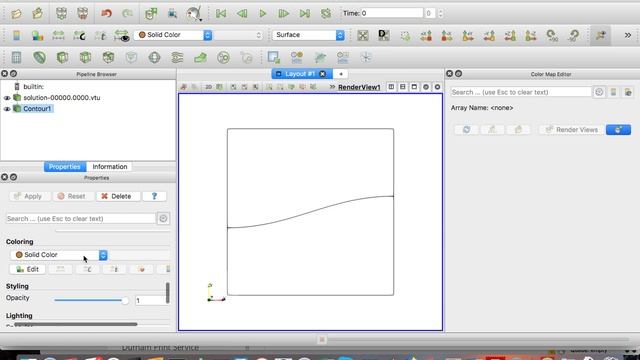The height and width of the screenshot is (360, 640).
Task: Adjust the Opacity slider
Action: pos(91,300)
